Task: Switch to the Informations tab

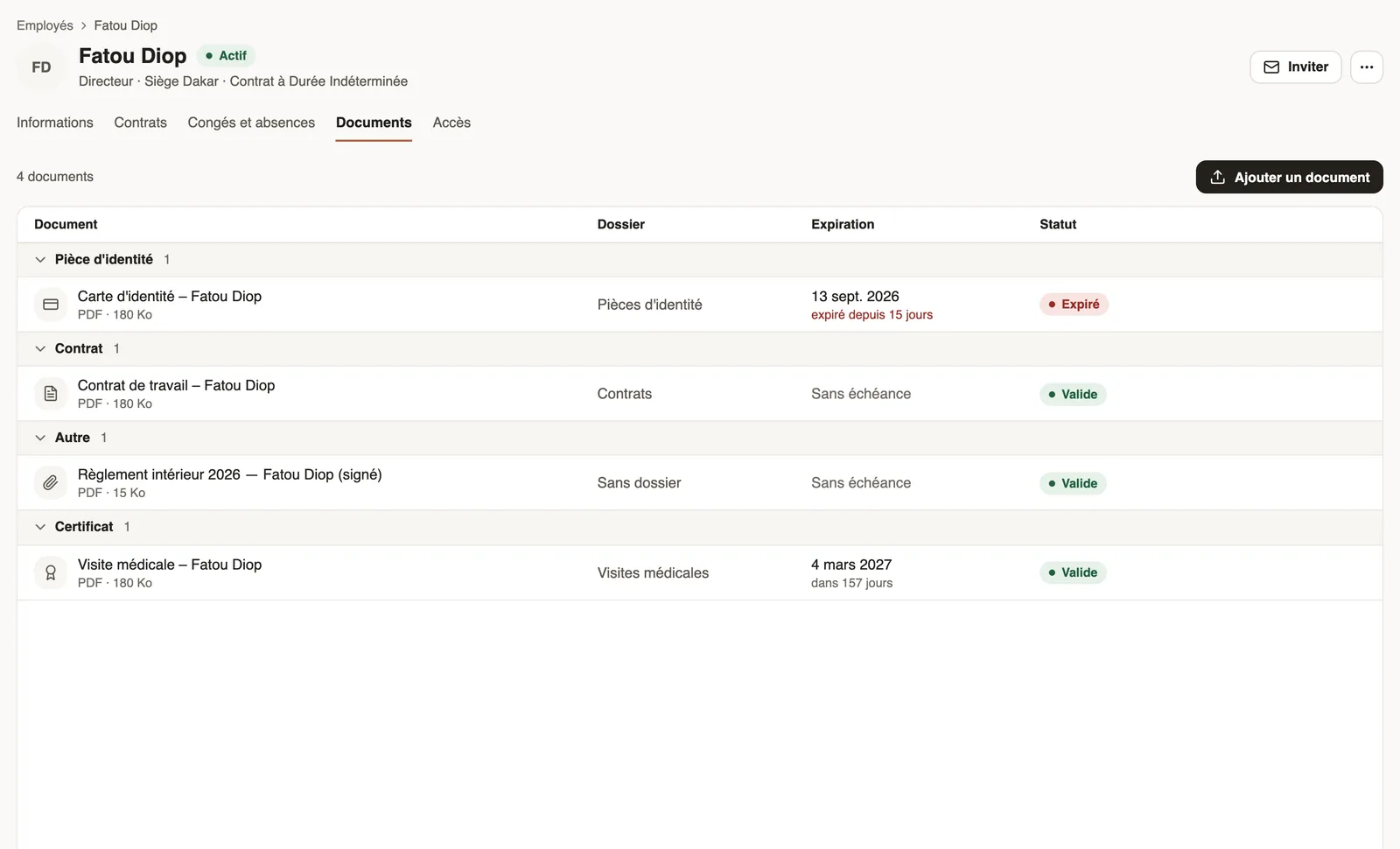Action: (x=55, y=123)
